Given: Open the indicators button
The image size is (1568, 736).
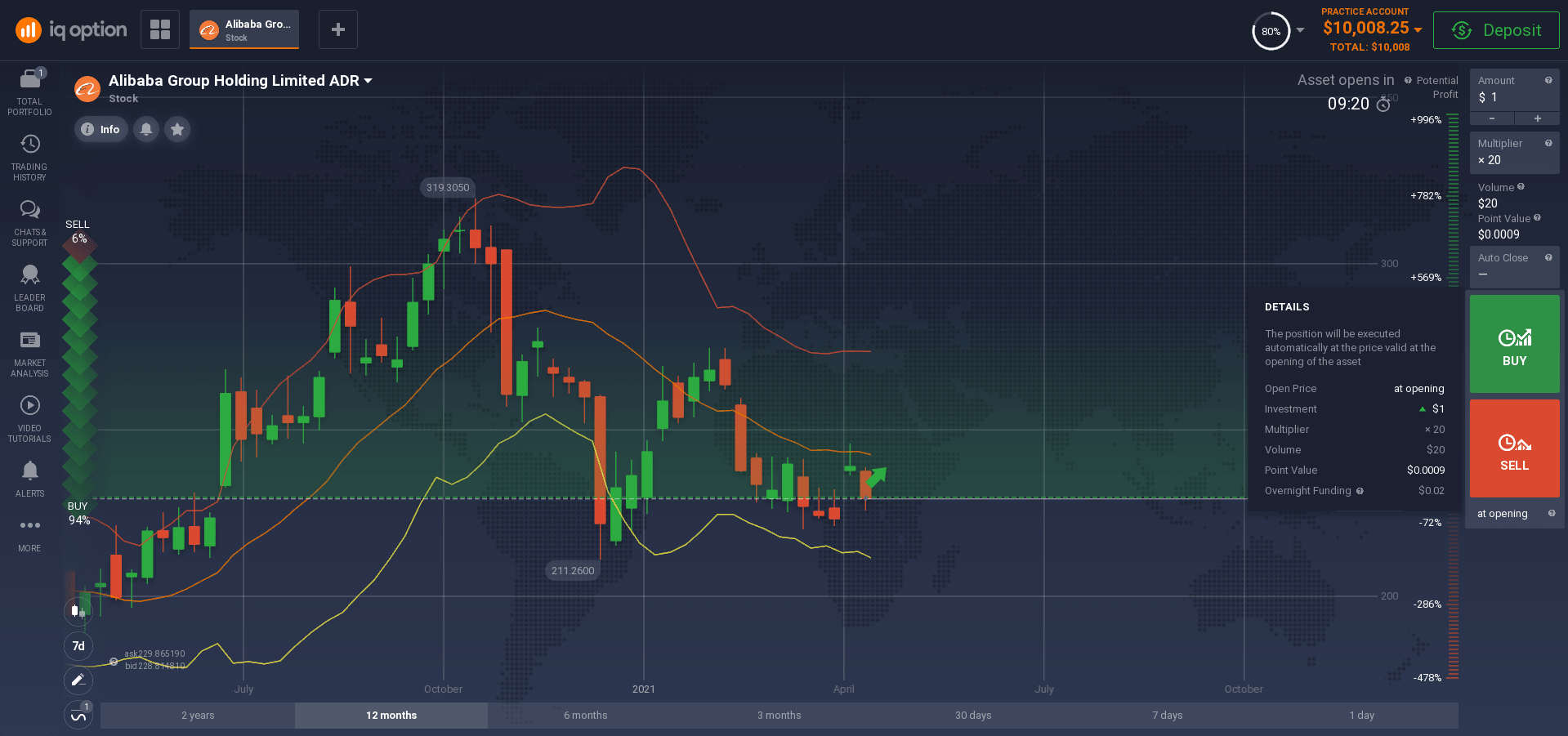Looking at the screenshot, I should (78, 715).
